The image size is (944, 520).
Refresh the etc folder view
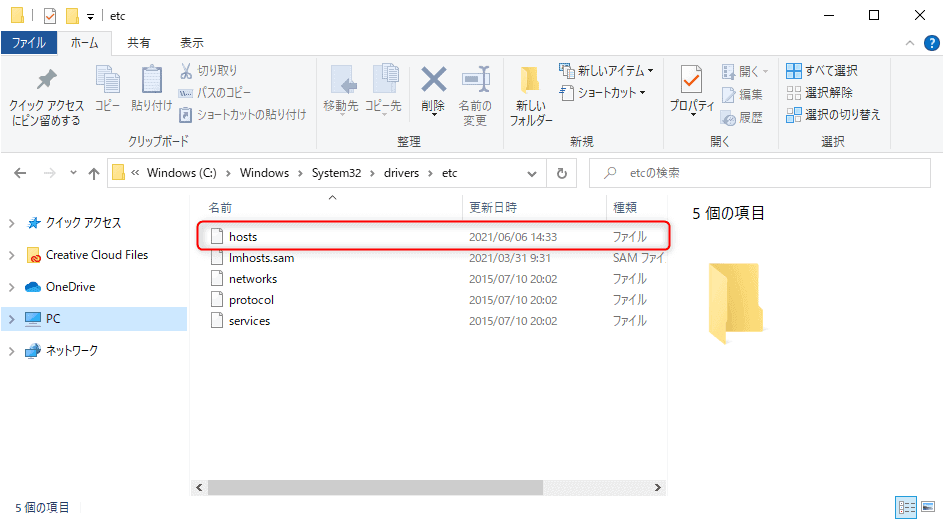(x=562, y=173)
